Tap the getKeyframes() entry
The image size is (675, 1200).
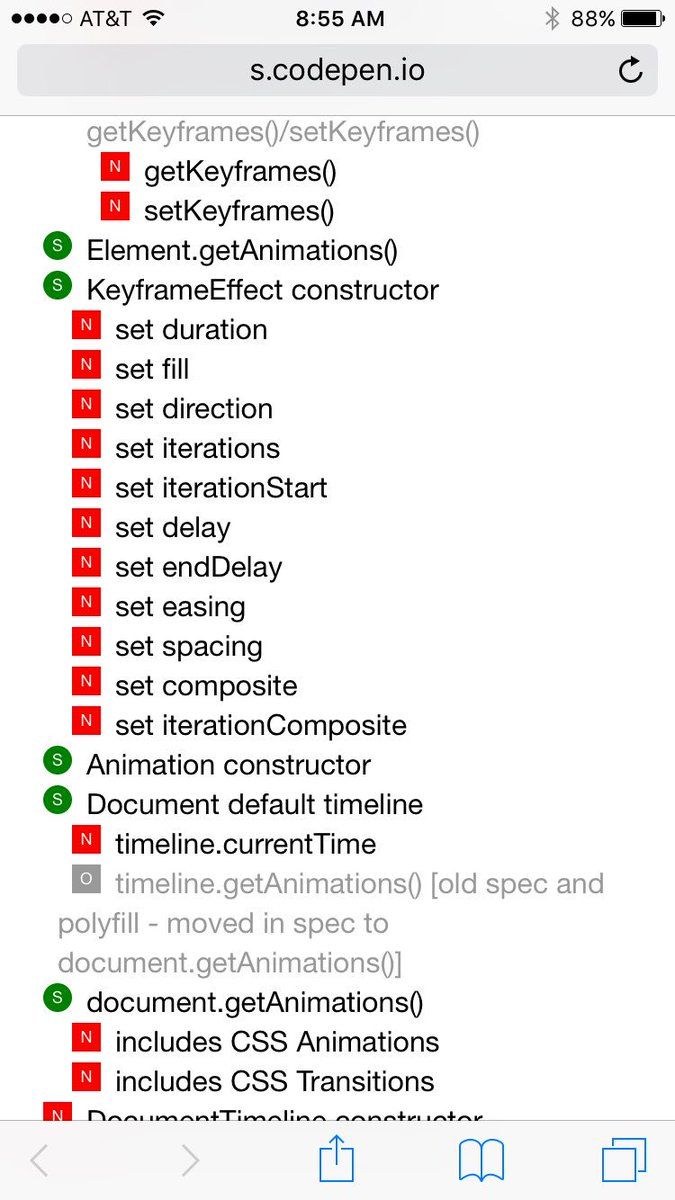click(x=240, y=172)
